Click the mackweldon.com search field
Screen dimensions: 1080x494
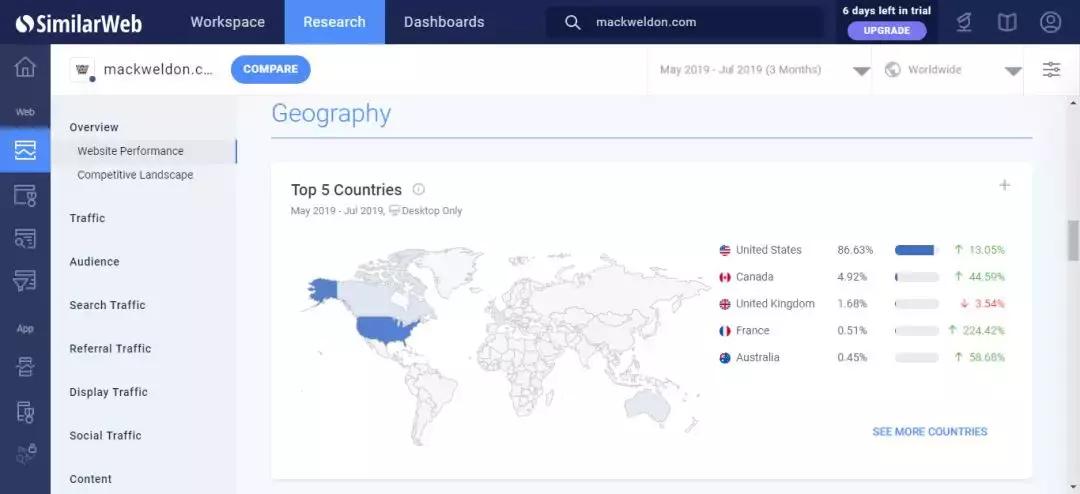pyautogui.click(x=685, y=22)
